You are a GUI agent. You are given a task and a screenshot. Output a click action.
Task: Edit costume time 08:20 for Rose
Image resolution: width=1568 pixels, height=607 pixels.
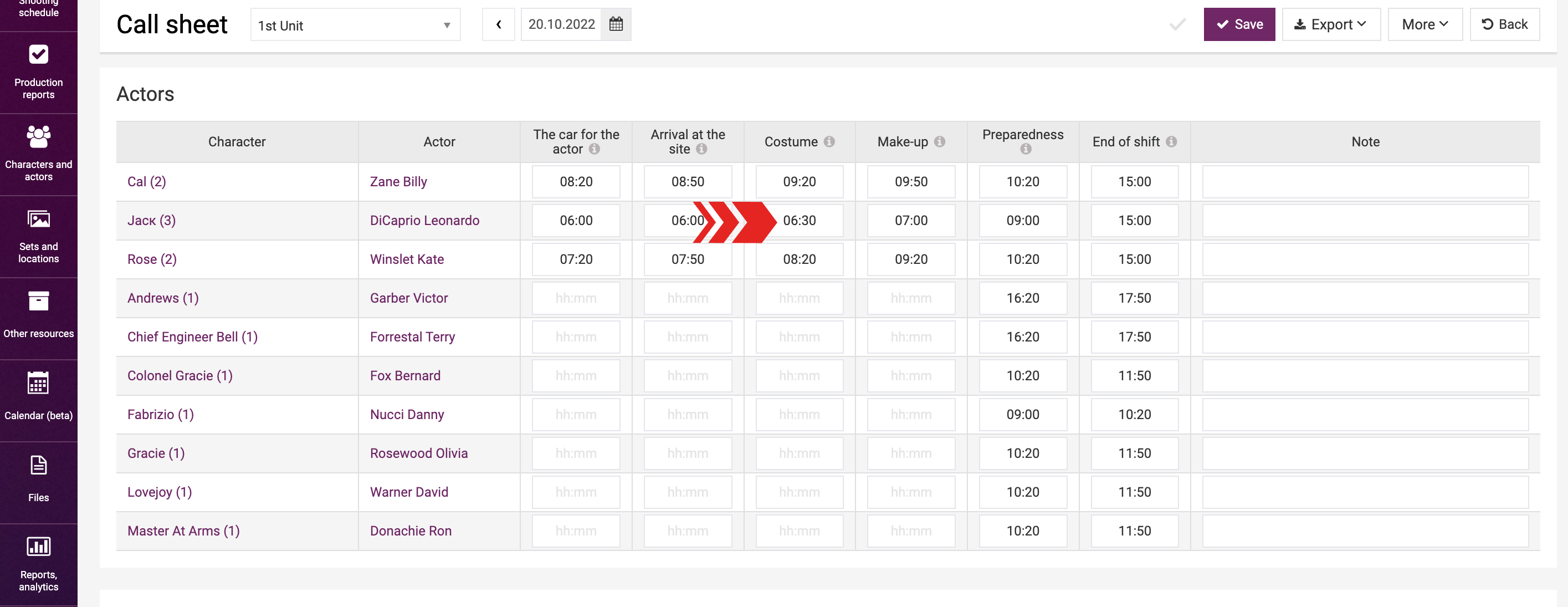[799, 259]
